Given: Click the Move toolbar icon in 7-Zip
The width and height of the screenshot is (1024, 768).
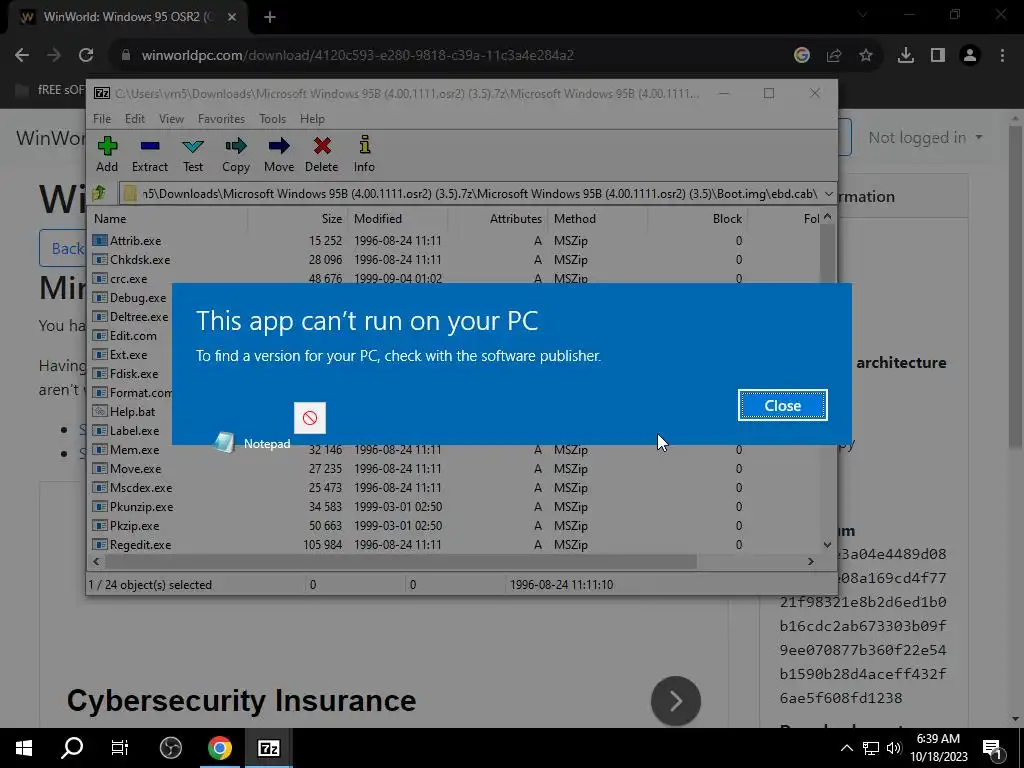Looking at the screenshot, I should coord(279,155).
